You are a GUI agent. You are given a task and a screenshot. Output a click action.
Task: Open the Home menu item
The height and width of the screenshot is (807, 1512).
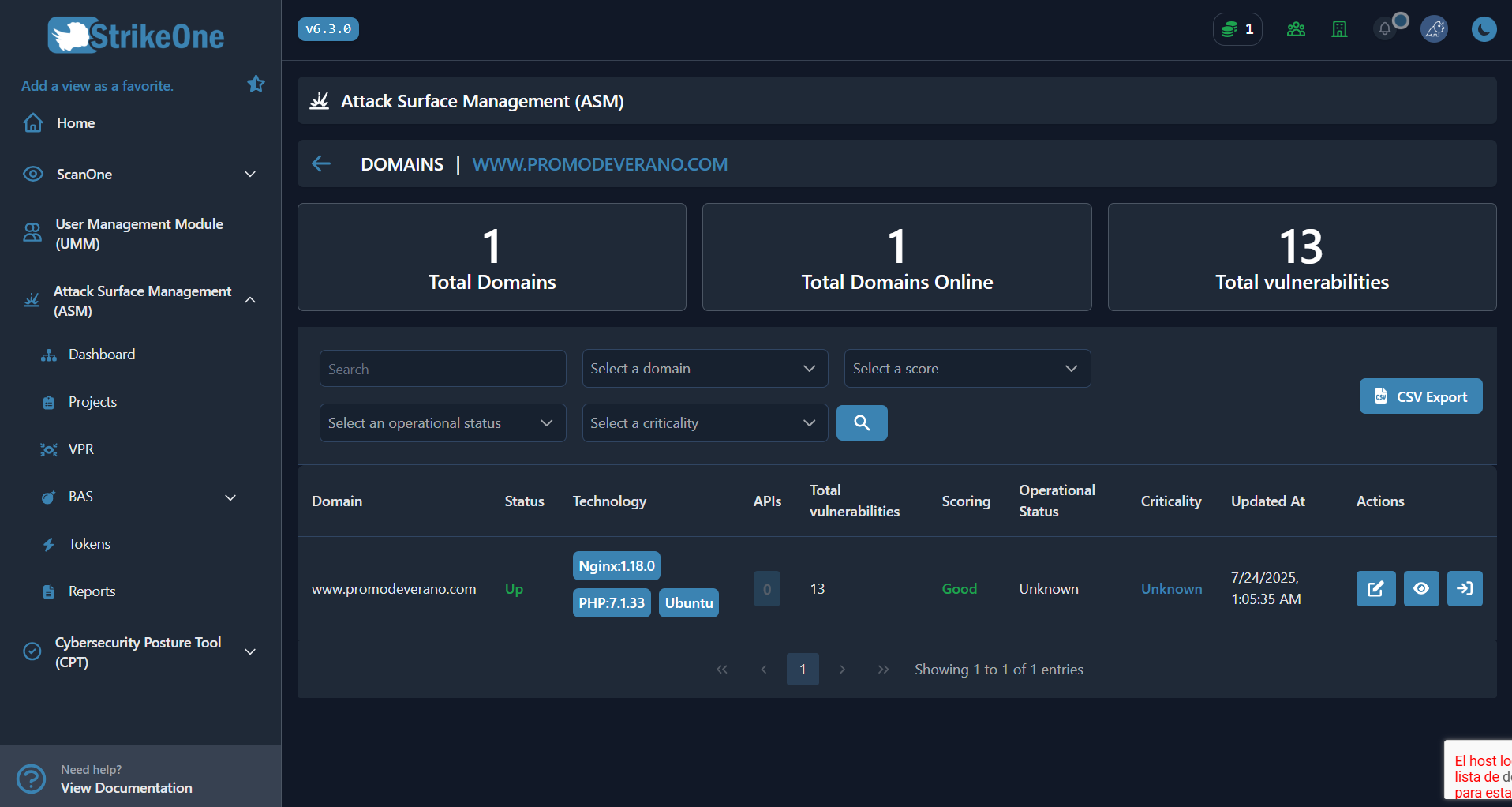pos(76,123)
